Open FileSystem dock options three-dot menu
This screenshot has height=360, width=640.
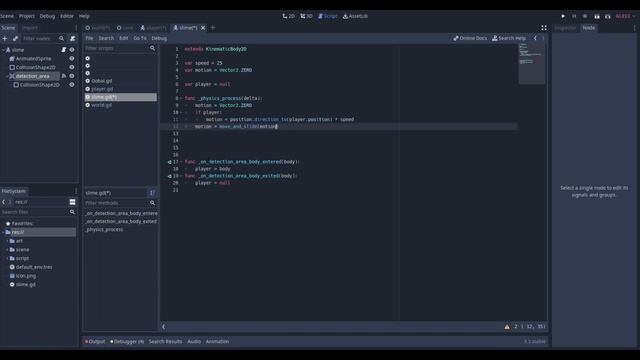[x=76, y=191]
